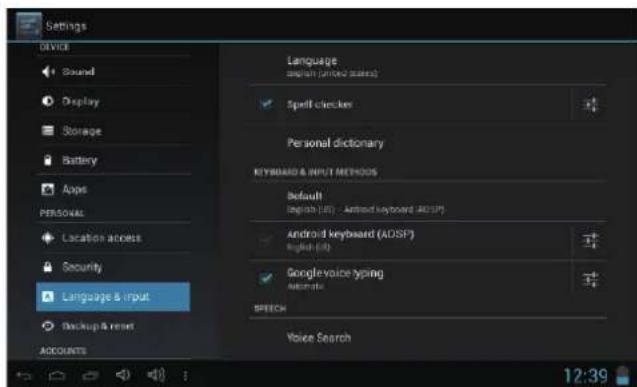Click the Settings title text
Image resolution: width=637 pixels, height=387 pixels.
coord(66,26)
